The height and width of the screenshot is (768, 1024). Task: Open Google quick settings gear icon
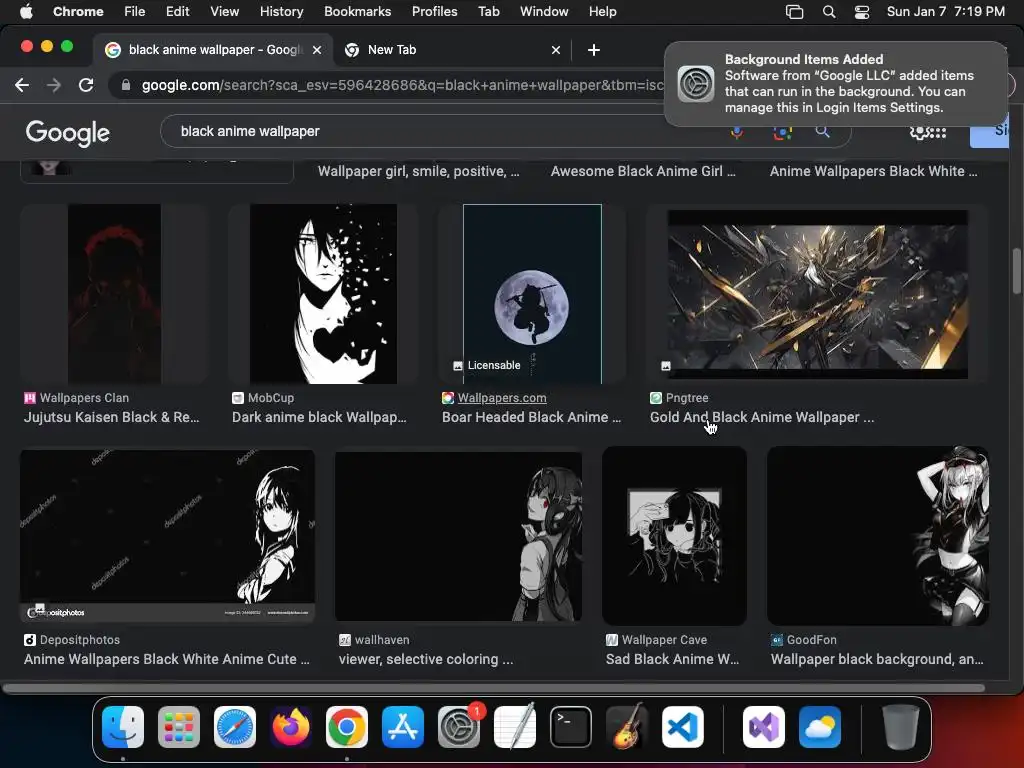coord(918,132)
